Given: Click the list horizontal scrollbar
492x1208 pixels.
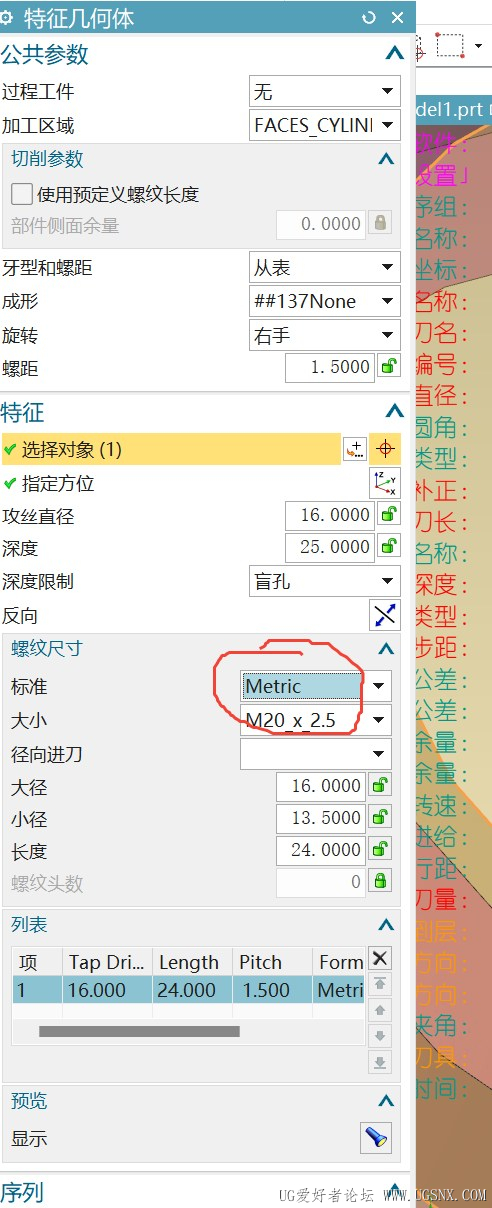Looking at the screenshot, I should coord(139,1031).
